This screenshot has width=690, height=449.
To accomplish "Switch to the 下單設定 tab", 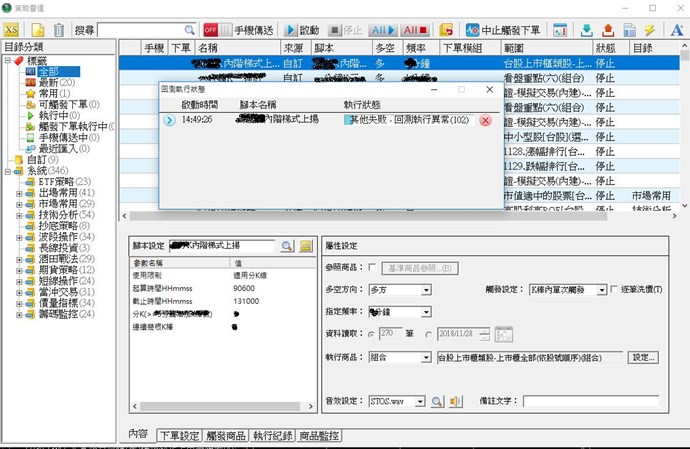I will [x=180, y=435].
